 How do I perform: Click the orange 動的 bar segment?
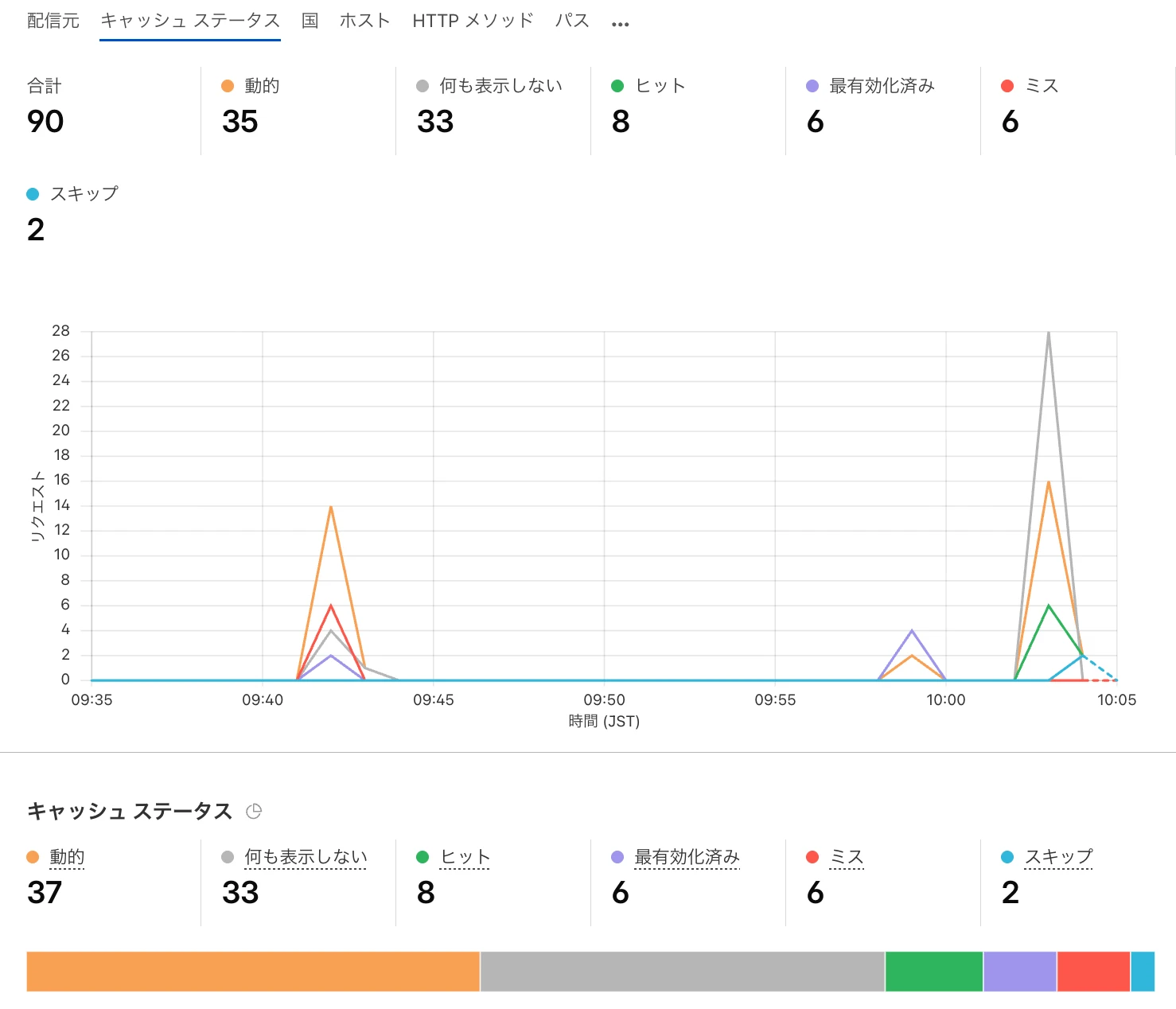[253, 972]
